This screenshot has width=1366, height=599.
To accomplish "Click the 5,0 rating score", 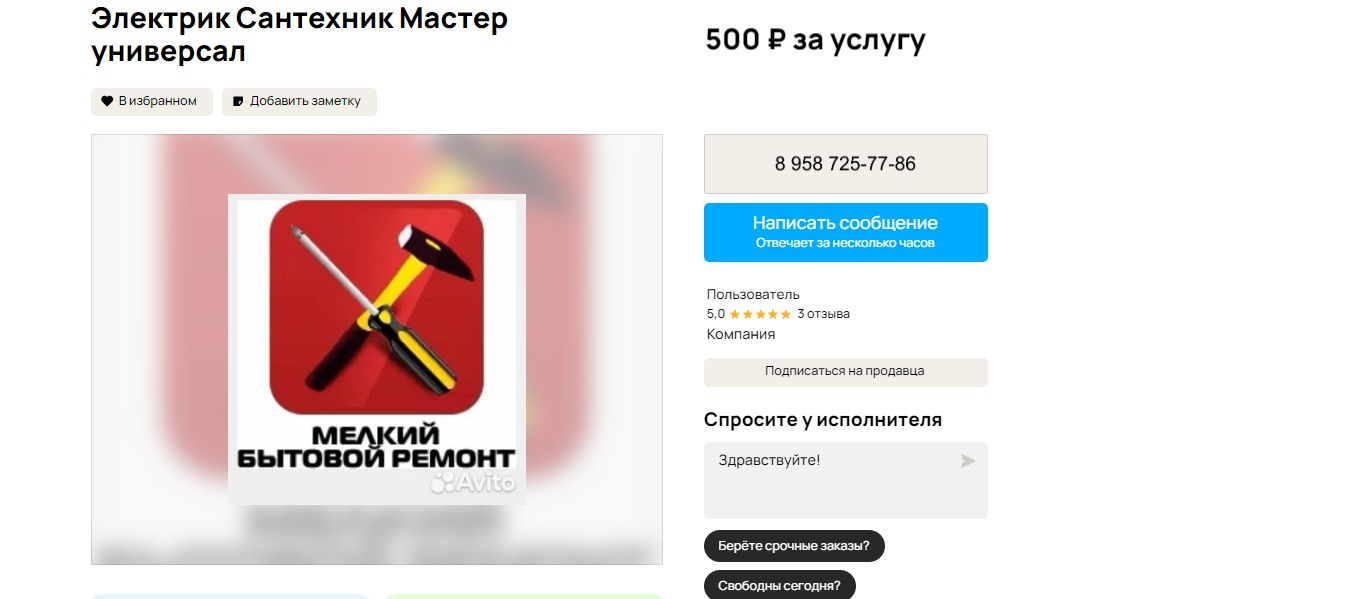I will pyautogui.click(x=716, y=314).
